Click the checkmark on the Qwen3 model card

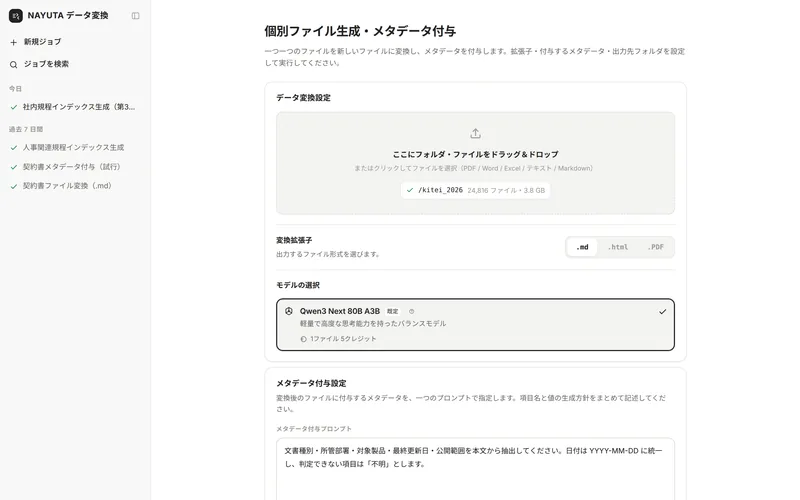click(x=662, y=311)
